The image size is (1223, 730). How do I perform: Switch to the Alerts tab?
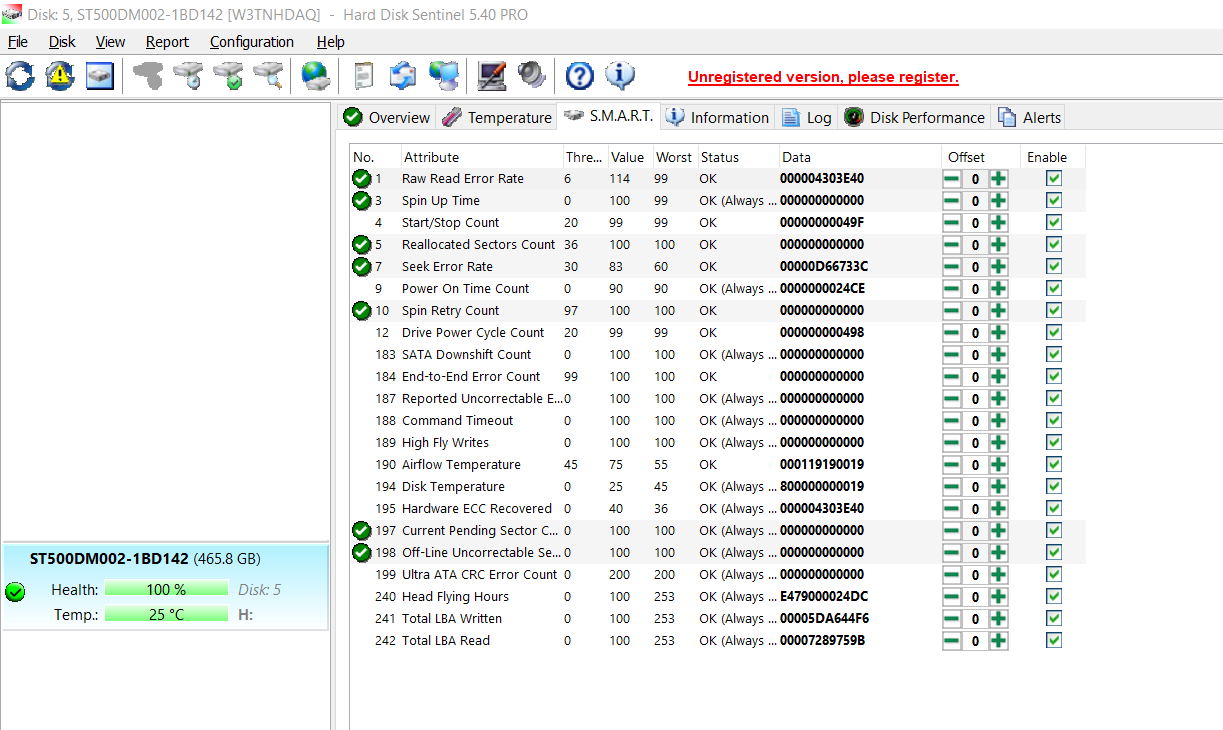(1029, 117)
